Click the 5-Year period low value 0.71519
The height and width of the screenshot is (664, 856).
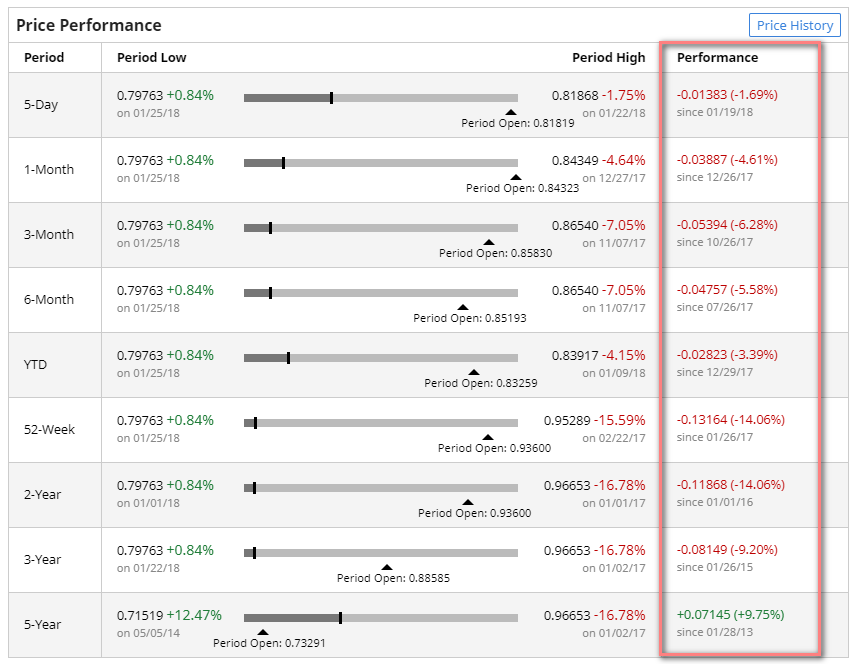click(140, 615)
